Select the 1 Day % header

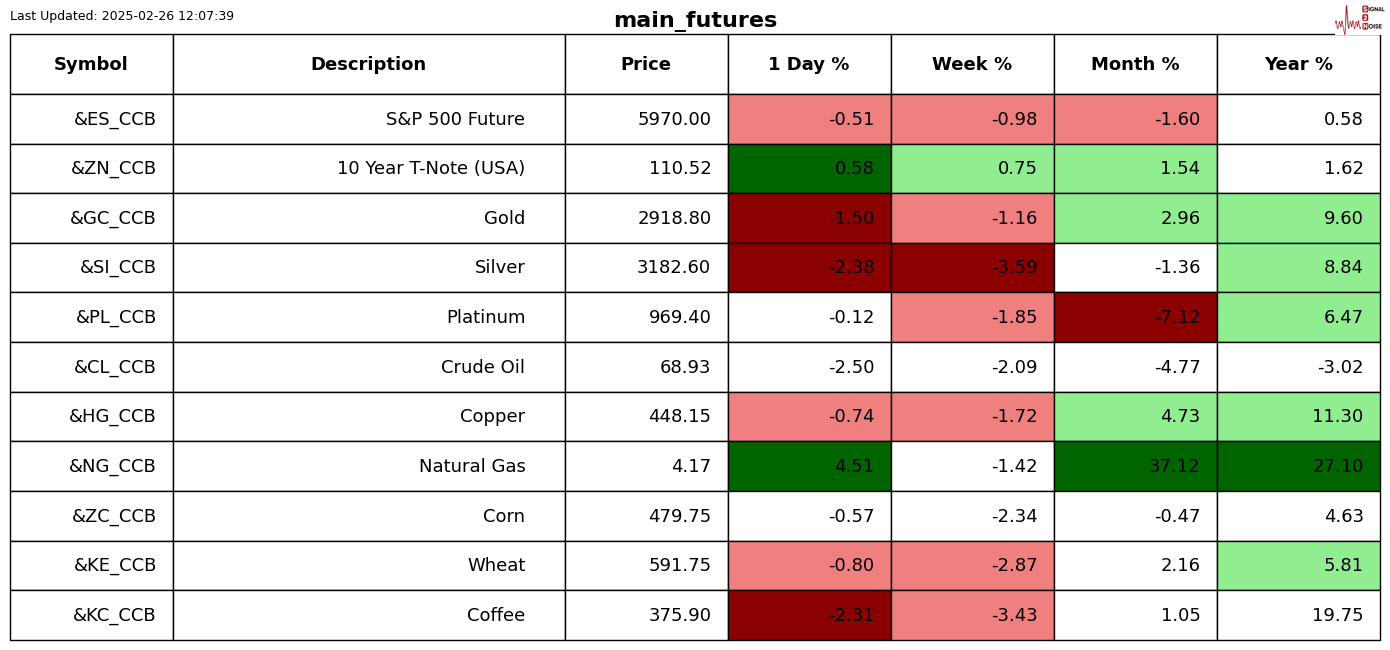809,65
